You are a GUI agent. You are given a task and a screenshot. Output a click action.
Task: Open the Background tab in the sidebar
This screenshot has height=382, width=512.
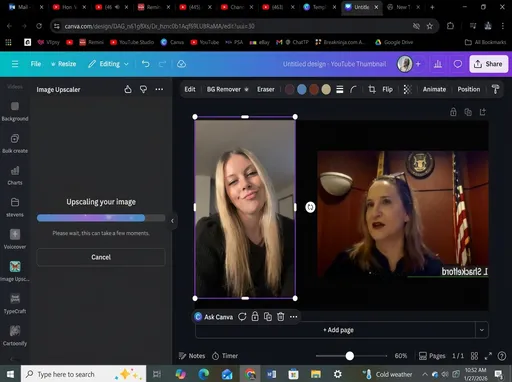click(x=15, y=111)
